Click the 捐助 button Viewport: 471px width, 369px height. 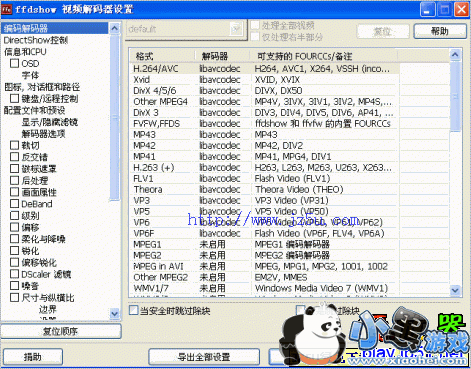pos(33,357)
